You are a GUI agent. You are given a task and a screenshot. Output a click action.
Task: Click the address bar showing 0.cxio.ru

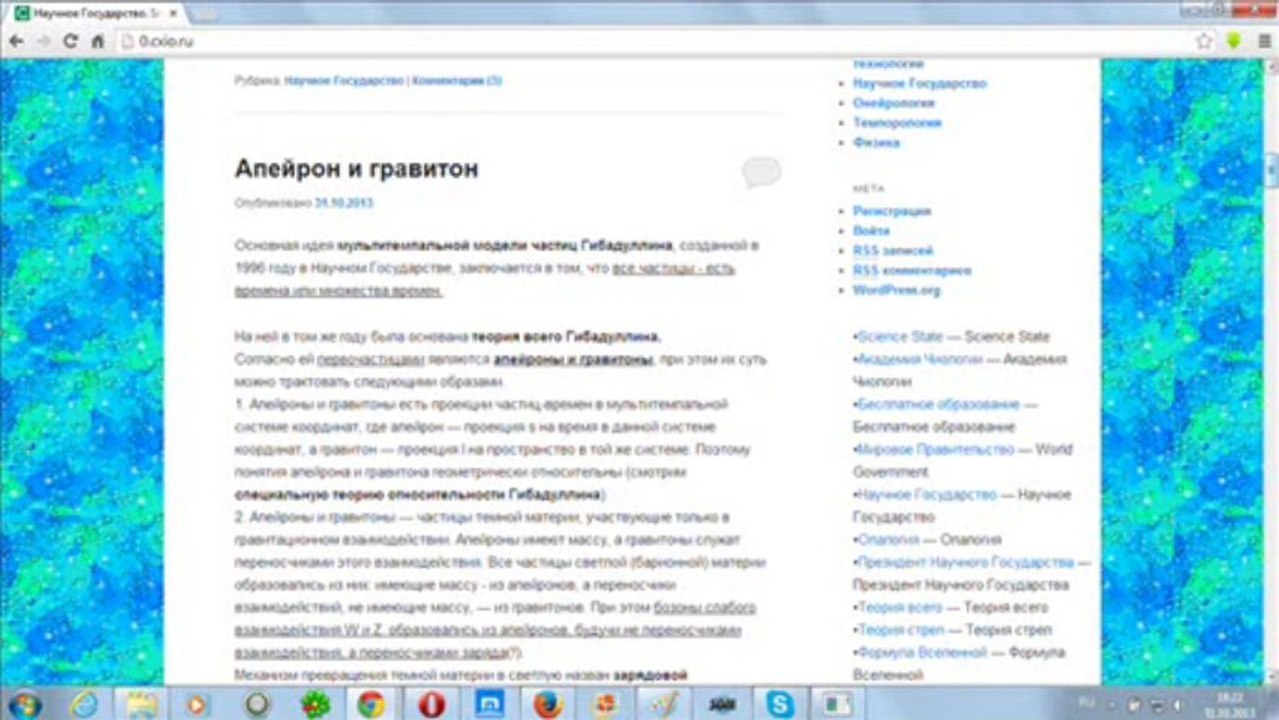(650, 41)
